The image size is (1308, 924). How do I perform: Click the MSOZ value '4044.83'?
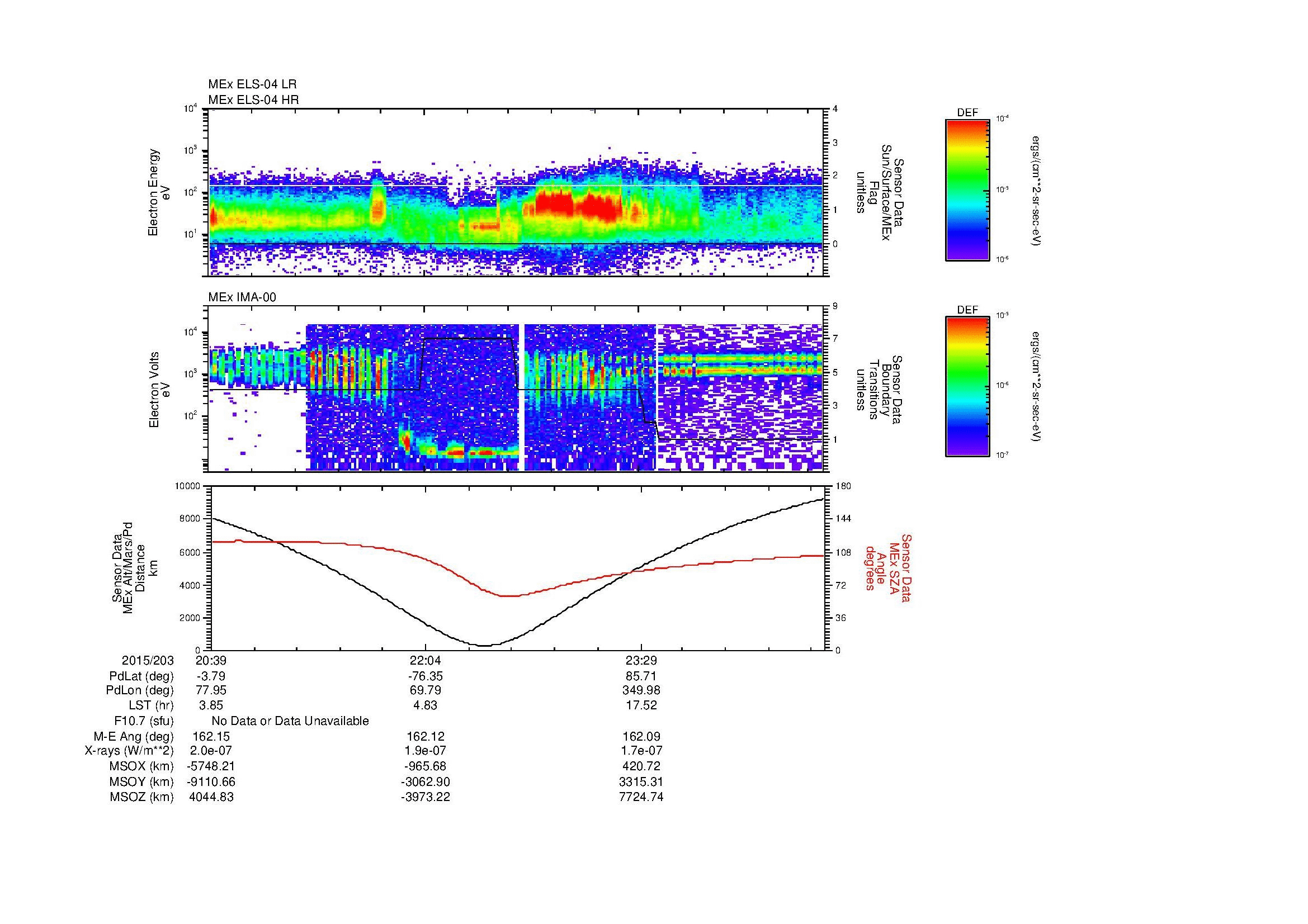point(211,797)
